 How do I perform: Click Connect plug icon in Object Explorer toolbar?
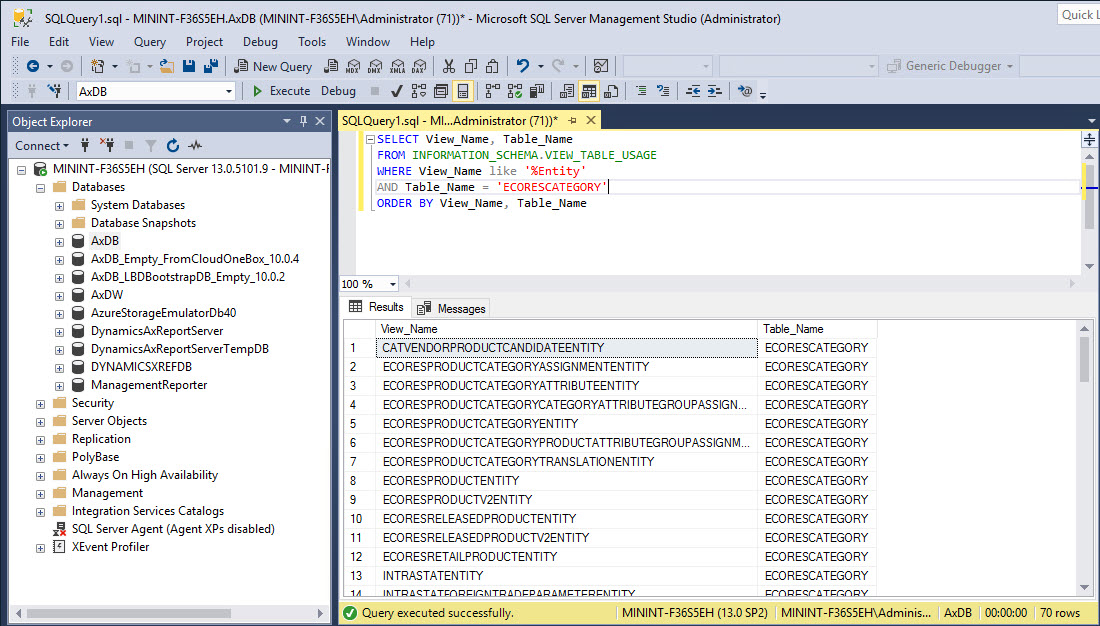(85, 146)
